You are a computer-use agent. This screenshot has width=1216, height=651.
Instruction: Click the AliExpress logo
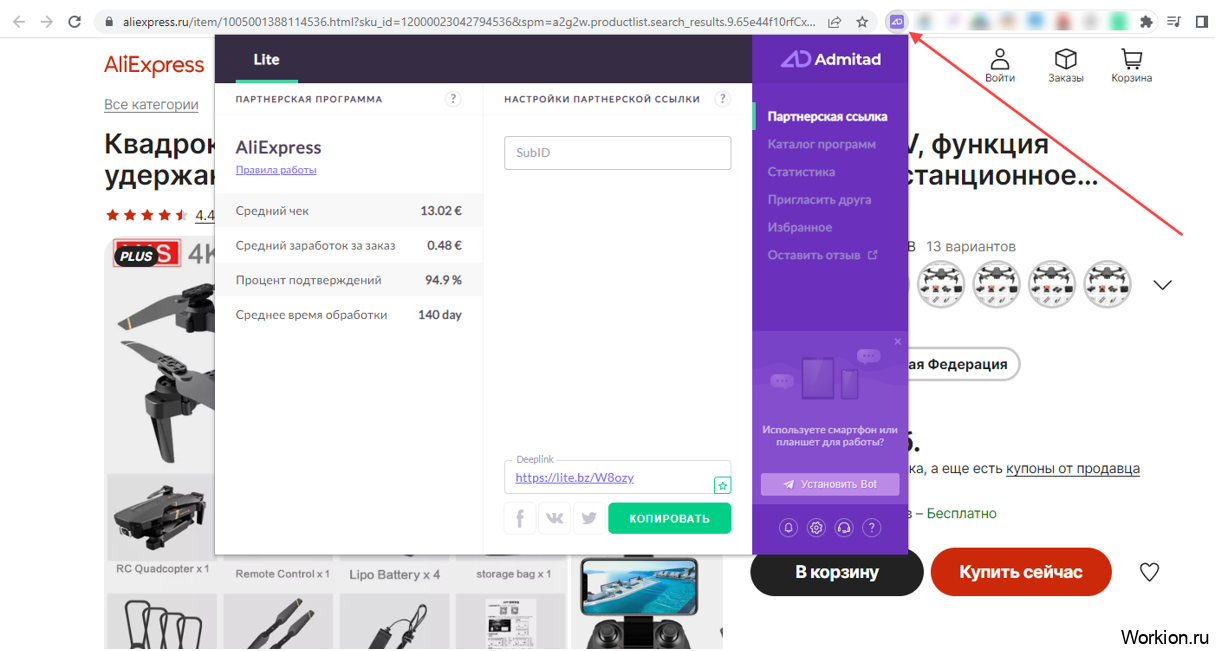[x=154, y=65]
